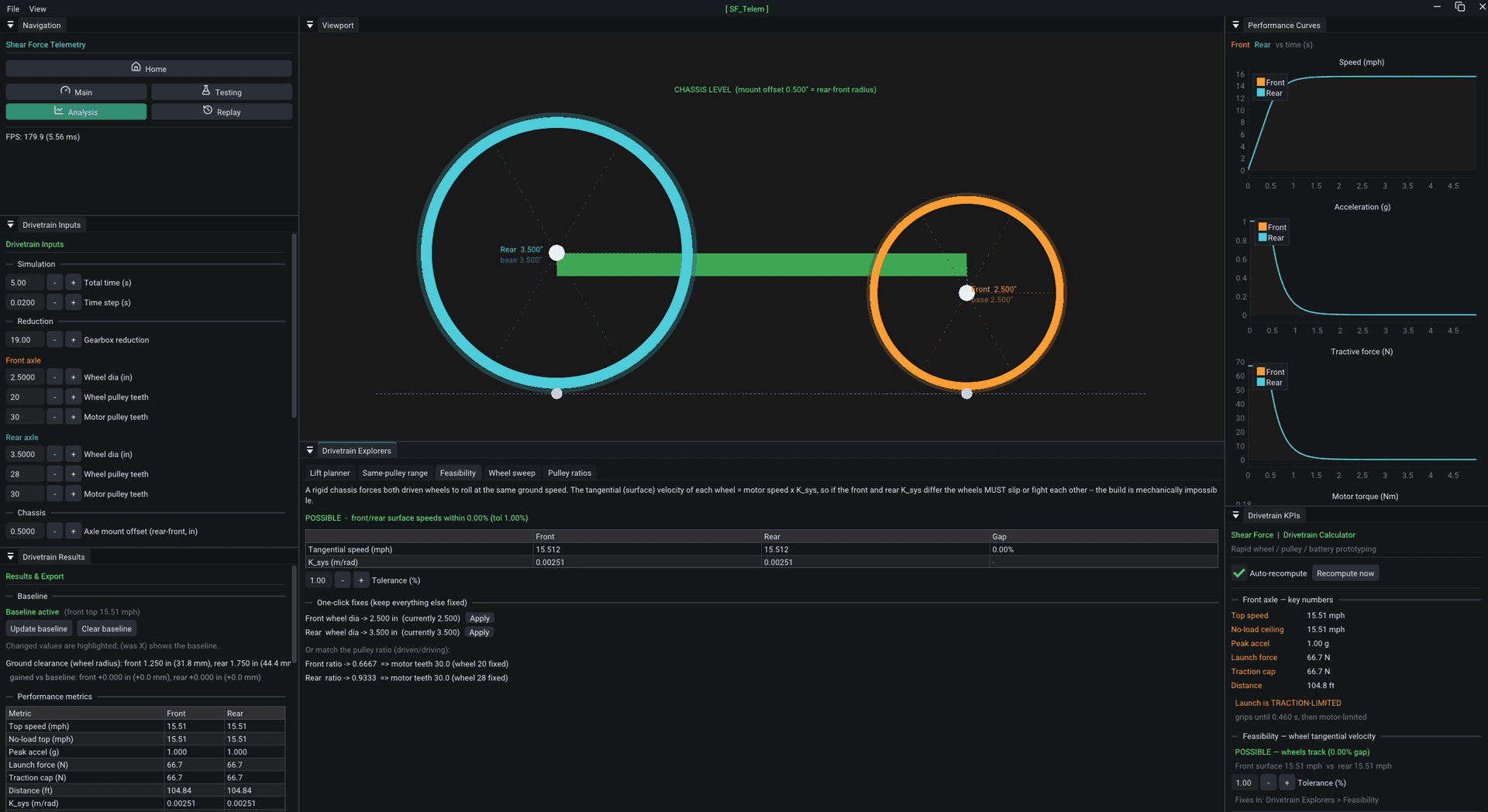The image size is (1488, 812).
Task: Click the Update baseline button
Action: point(39,628)
